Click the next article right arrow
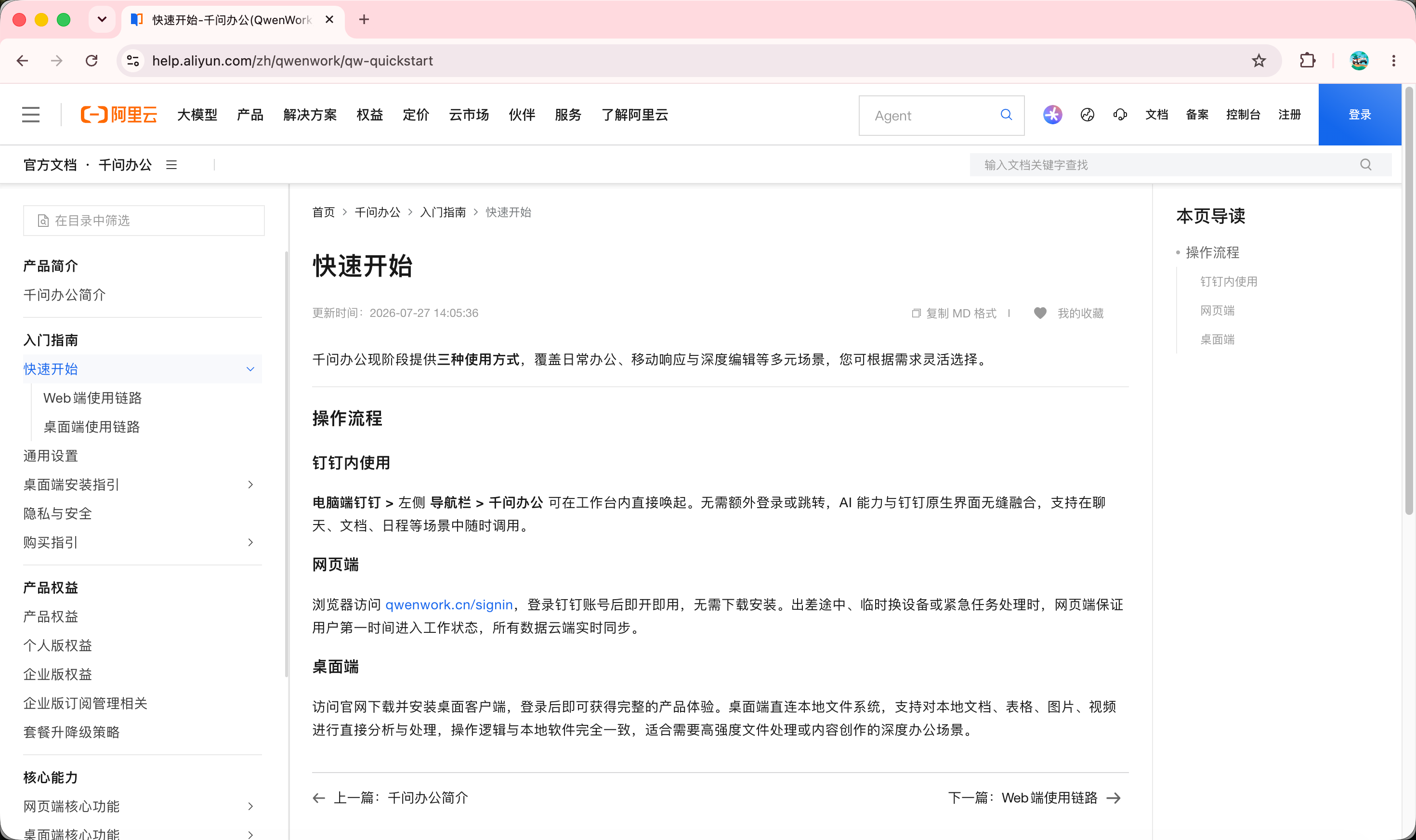Viewport: 1416px width, 840px height. (1113, 798)
